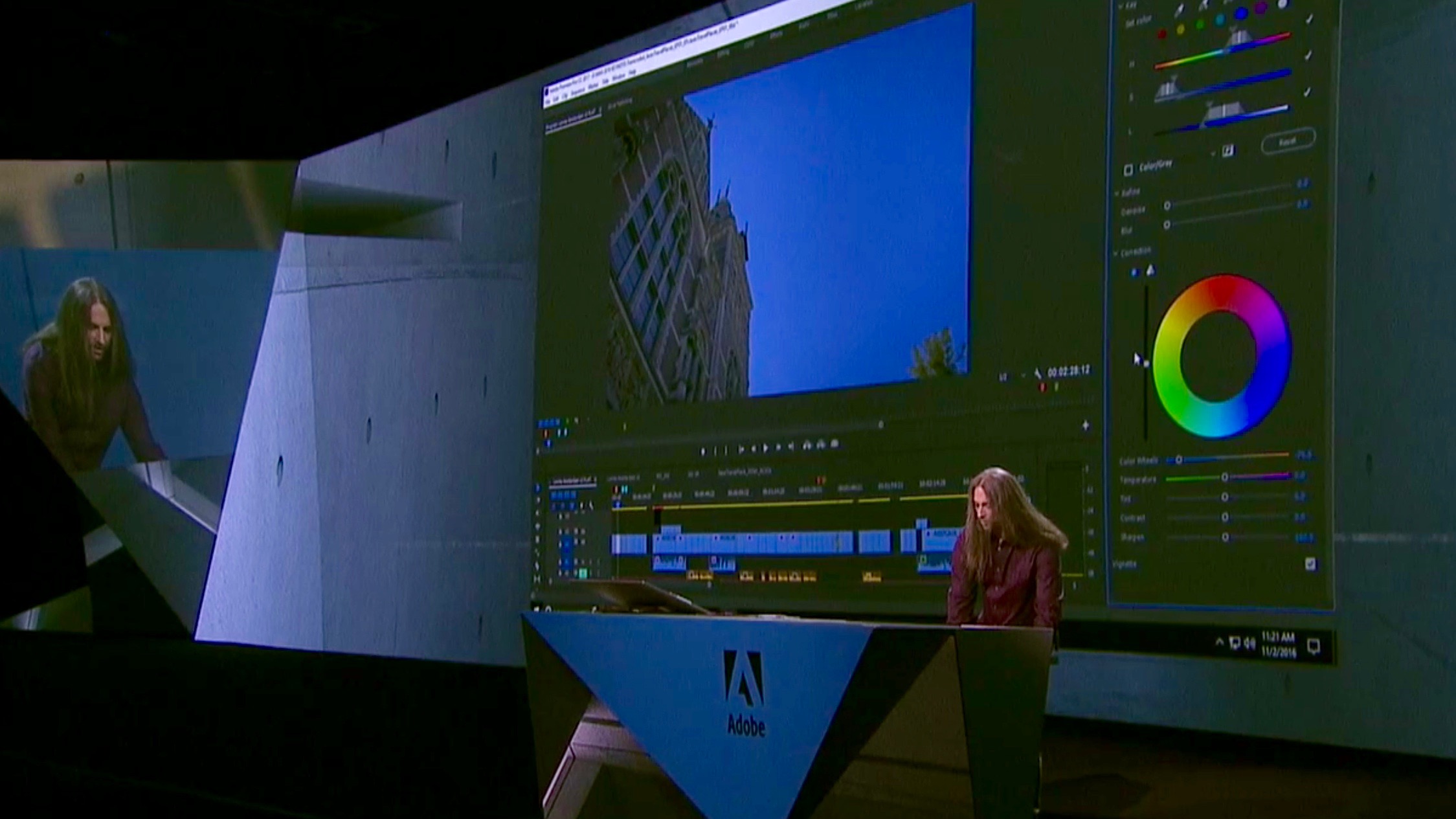Image resolution: width=1456 pixels, height=819 pixels.
Task: Click the timeline playhead timecode field
Action: [563, 495]
